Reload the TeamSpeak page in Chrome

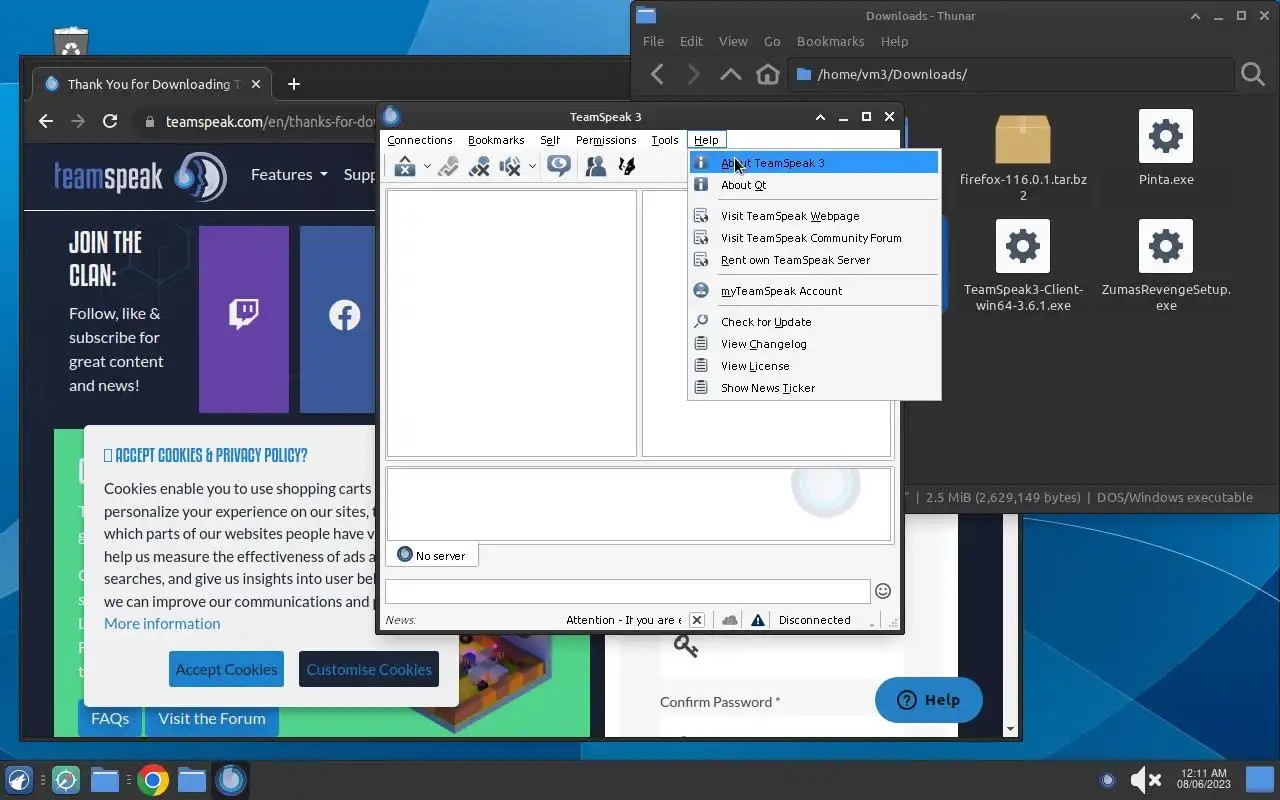coord(110,121)
